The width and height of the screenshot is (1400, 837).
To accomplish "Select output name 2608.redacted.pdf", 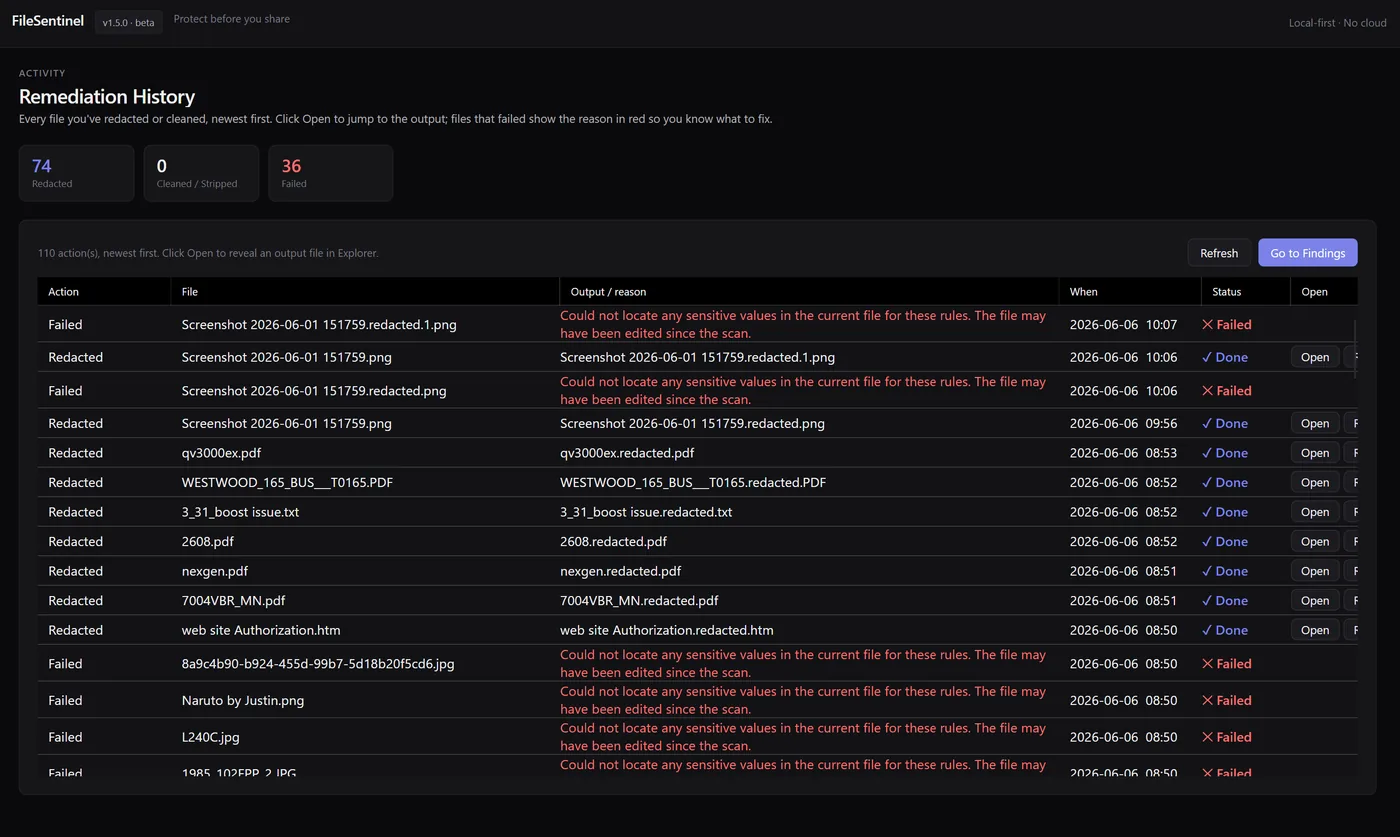I will click(613, 541).
